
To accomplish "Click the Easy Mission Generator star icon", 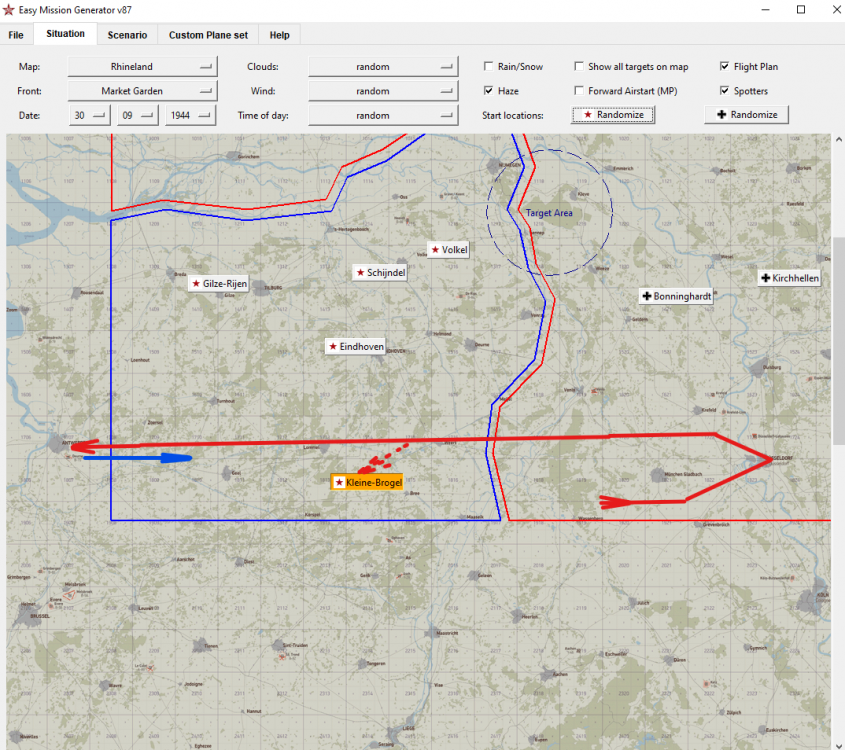I will (x=8, y=10).
